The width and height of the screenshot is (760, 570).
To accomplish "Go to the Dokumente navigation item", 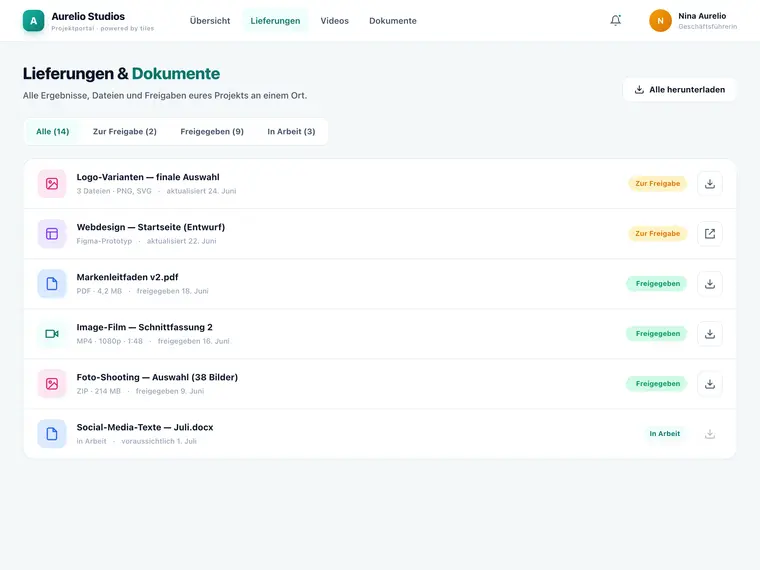I will click(393, 21).
